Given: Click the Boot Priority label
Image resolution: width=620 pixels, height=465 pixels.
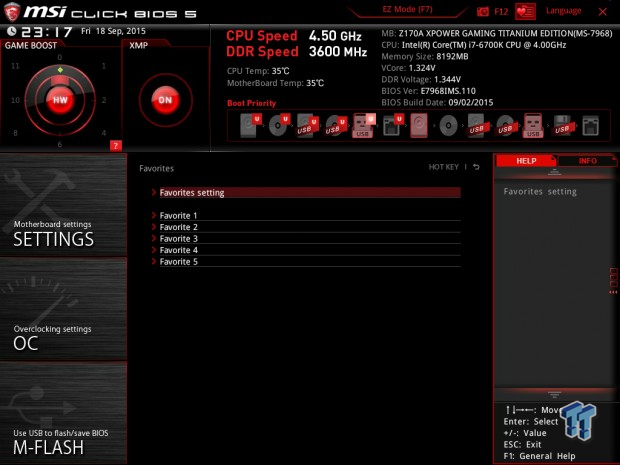Looking at the screenshot, I should coord(251,103).
